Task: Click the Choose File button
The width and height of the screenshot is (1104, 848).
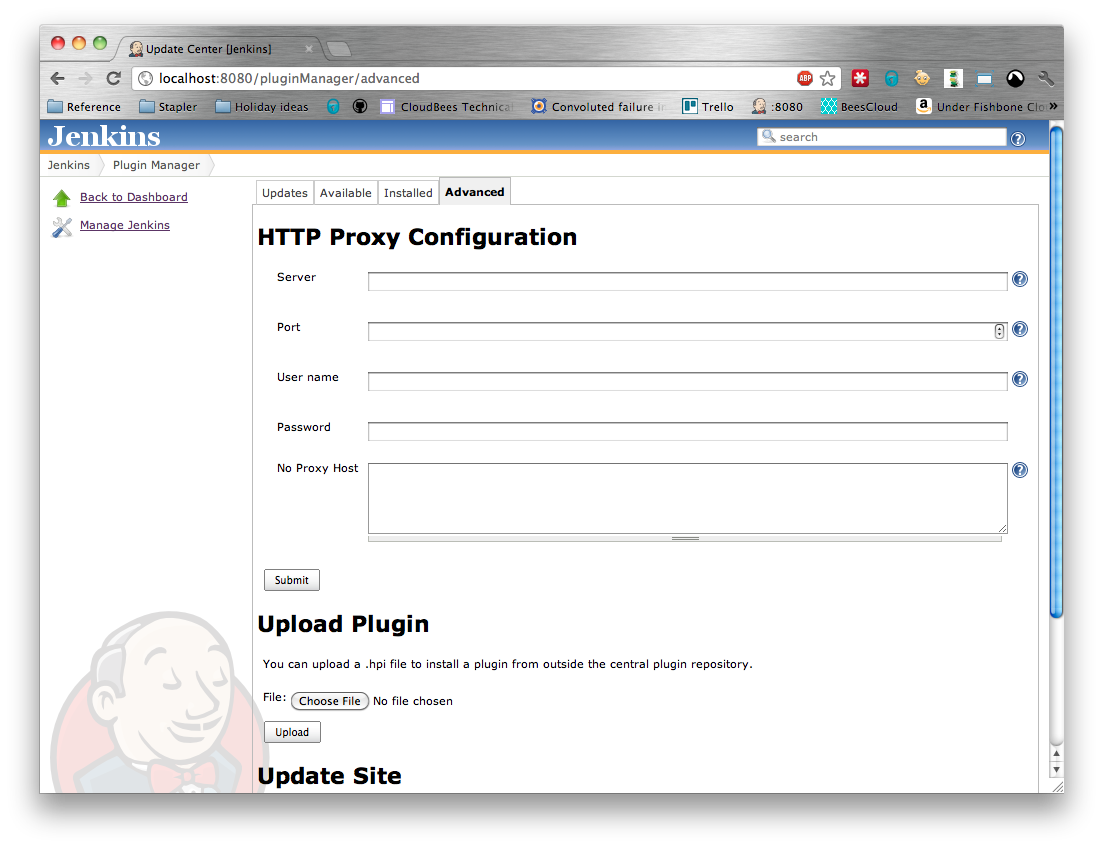Action: [330, 702]
